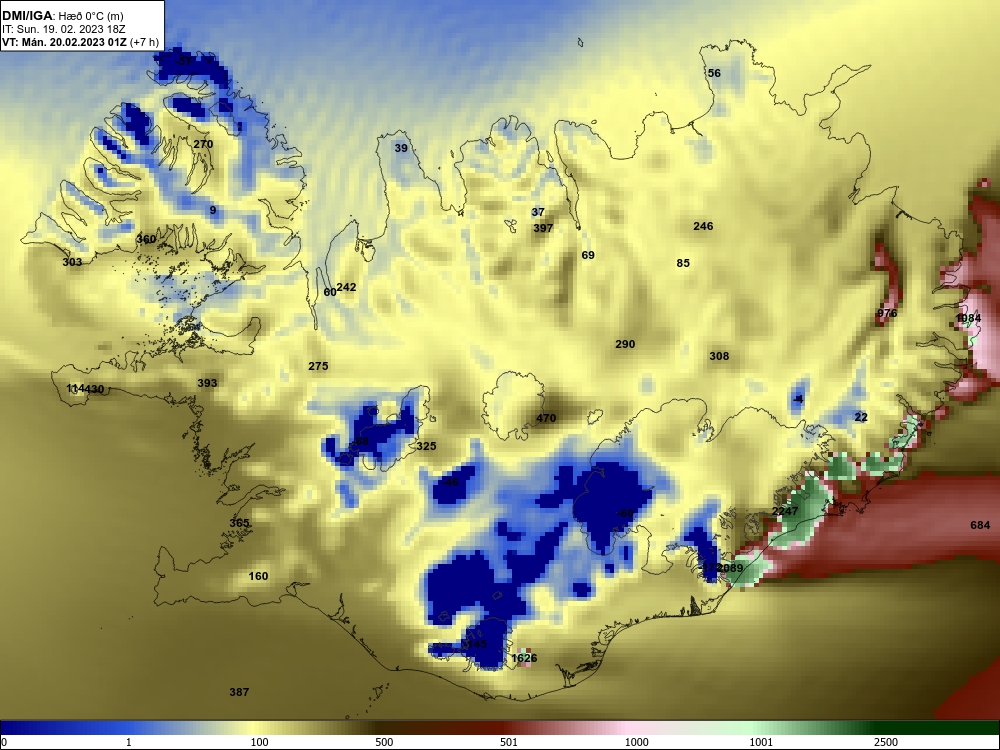
Task: Click the map value 976
Action: 887,313
